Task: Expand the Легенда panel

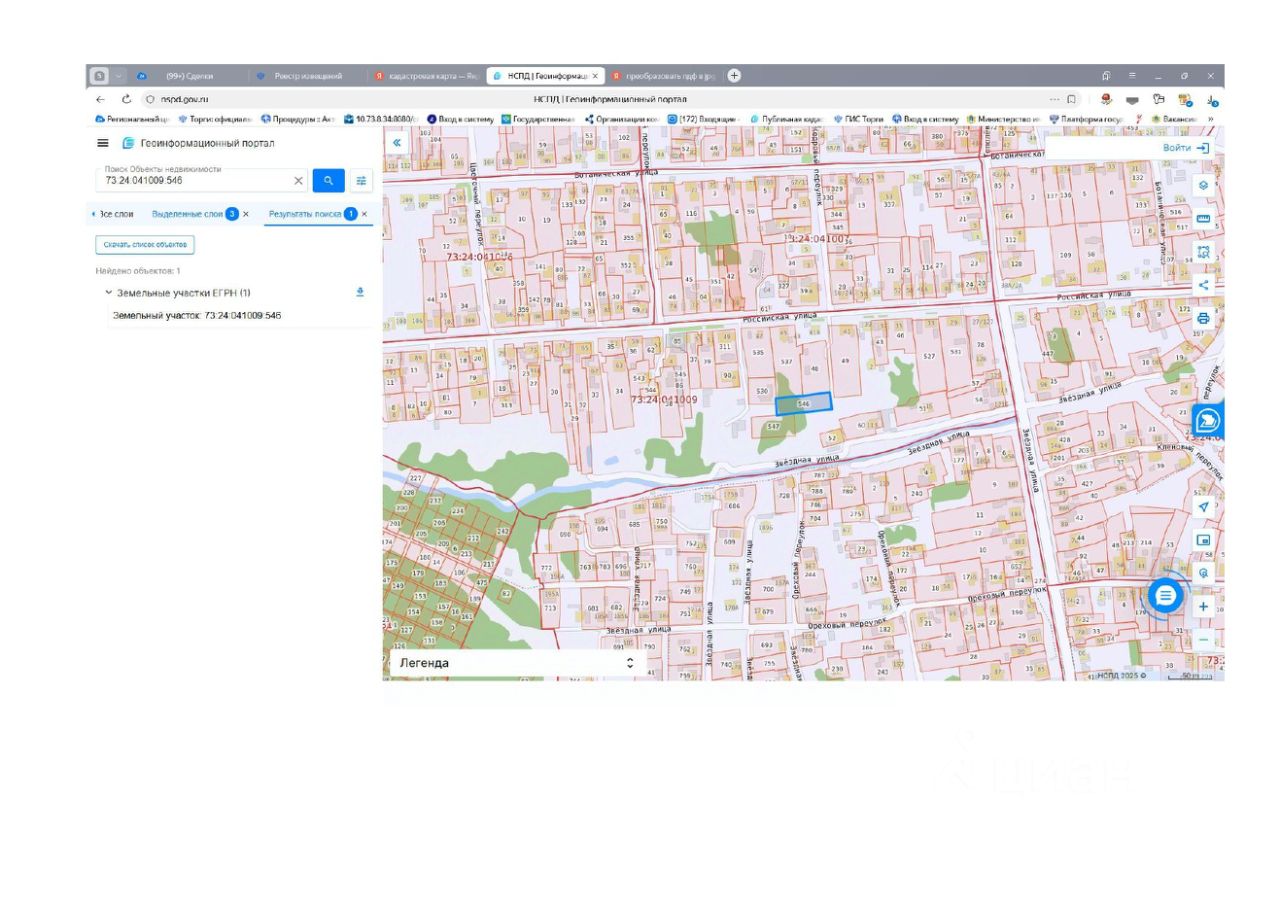Action: [x=630, y=663]
